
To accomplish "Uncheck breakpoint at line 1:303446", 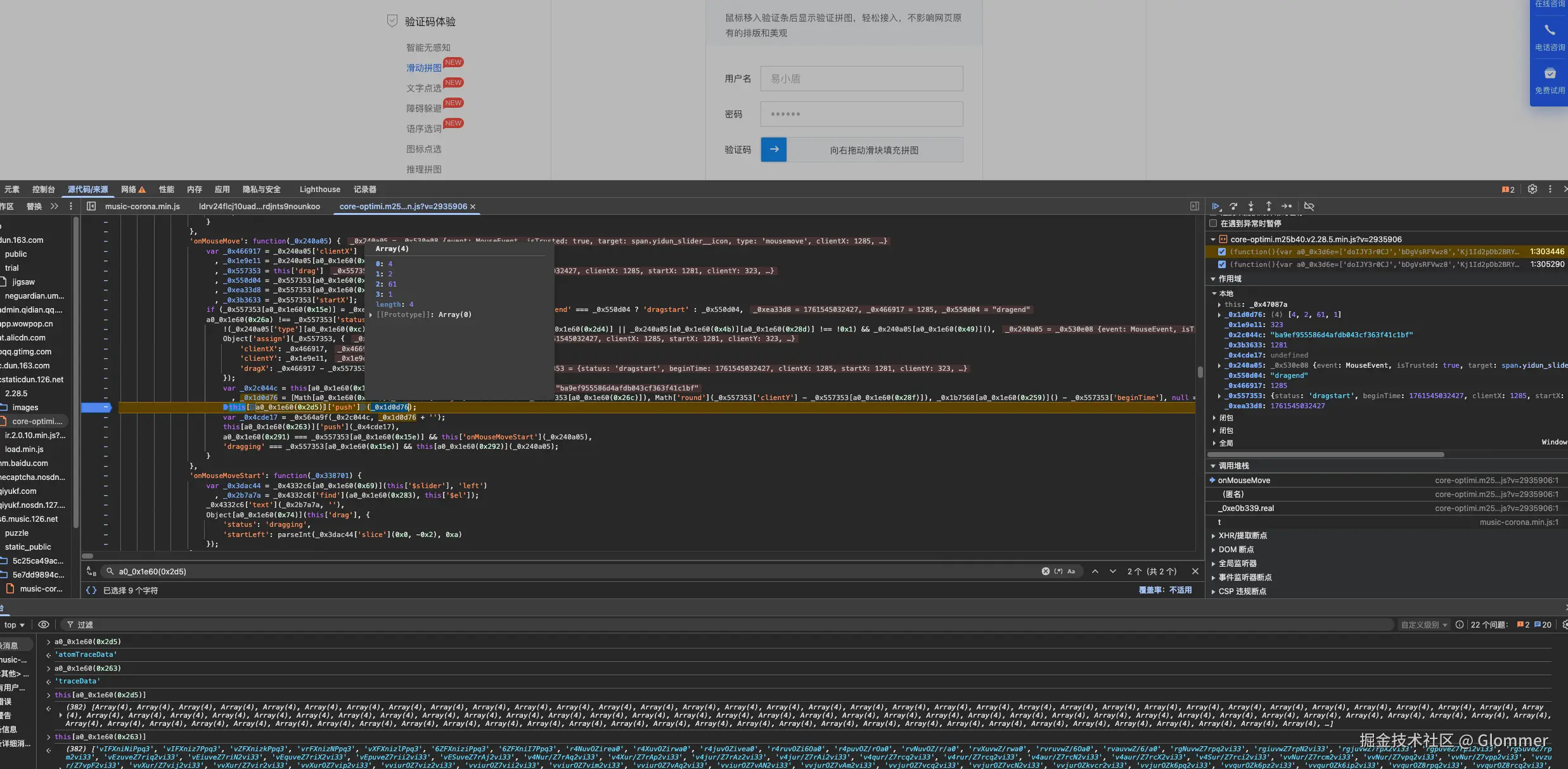I will [1221, 252].
